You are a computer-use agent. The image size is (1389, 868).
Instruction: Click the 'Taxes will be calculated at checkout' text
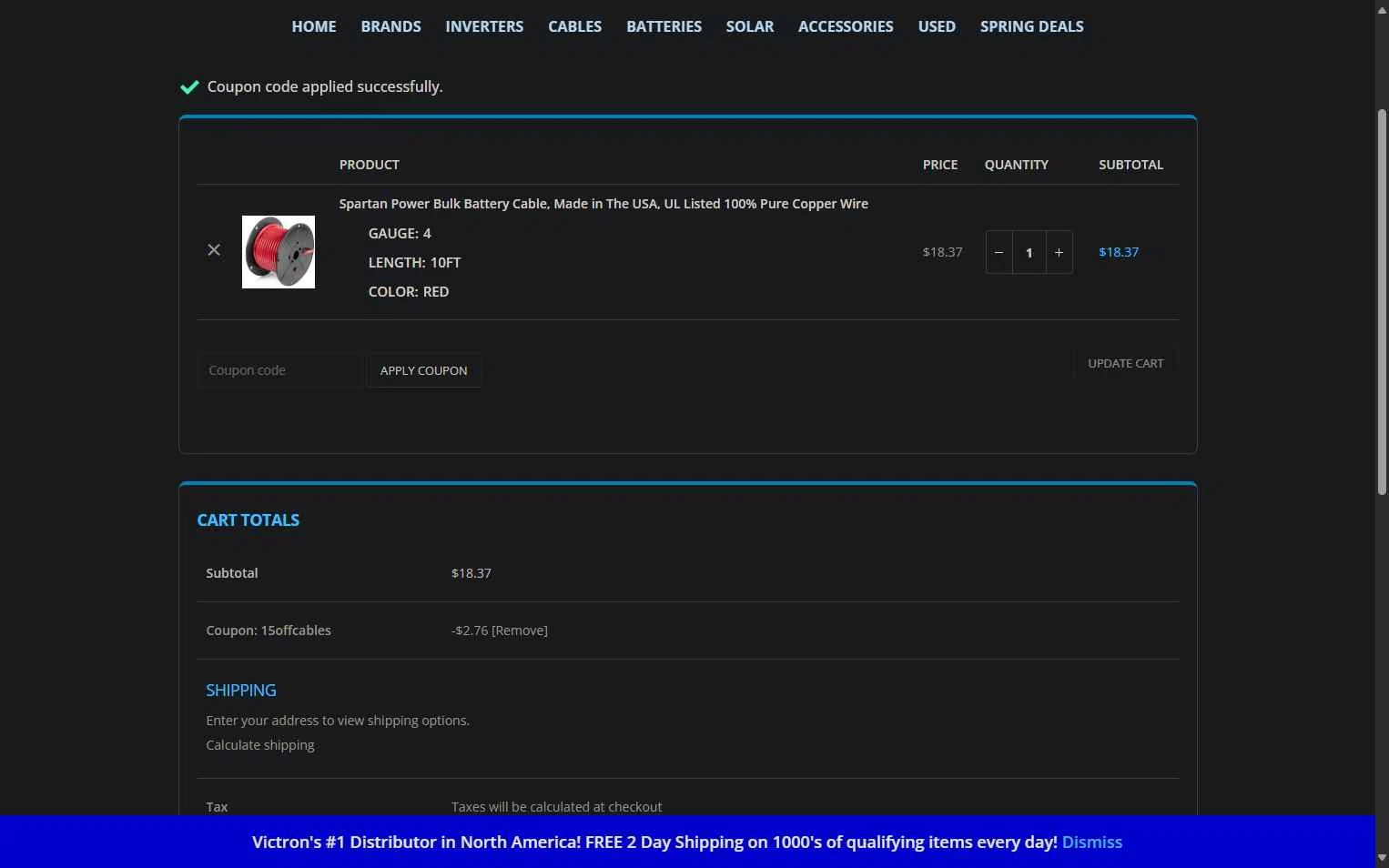coord(556,807)
